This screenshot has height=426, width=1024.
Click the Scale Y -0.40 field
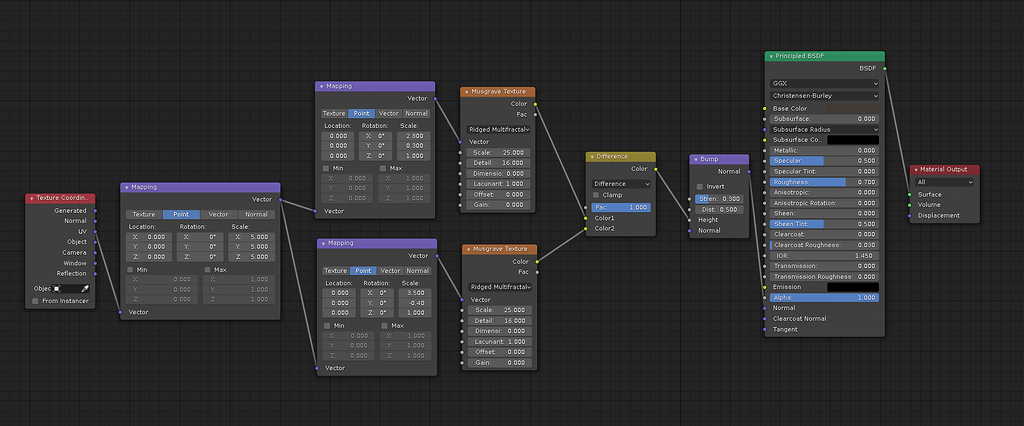(x=416, y=303)
